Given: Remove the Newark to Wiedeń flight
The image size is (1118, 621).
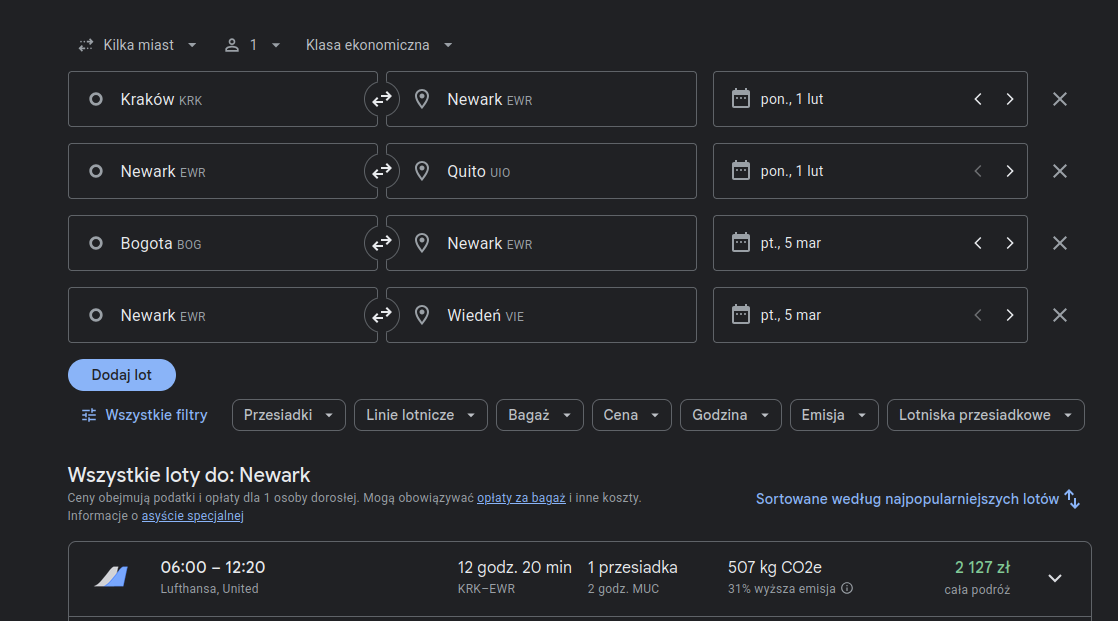Looking at the screenshot, I should (1060, 315).
